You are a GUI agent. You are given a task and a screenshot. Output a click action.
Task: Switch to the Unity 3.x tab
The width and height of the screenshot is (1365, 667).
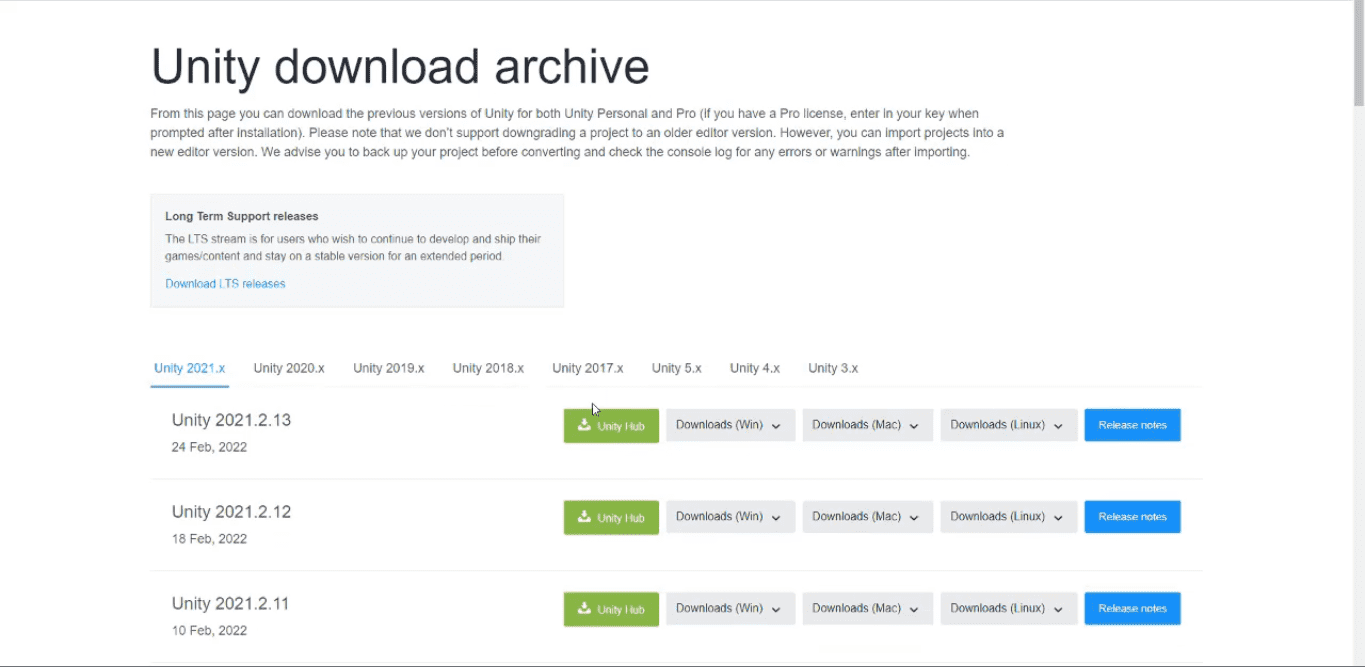click(833, 368)
